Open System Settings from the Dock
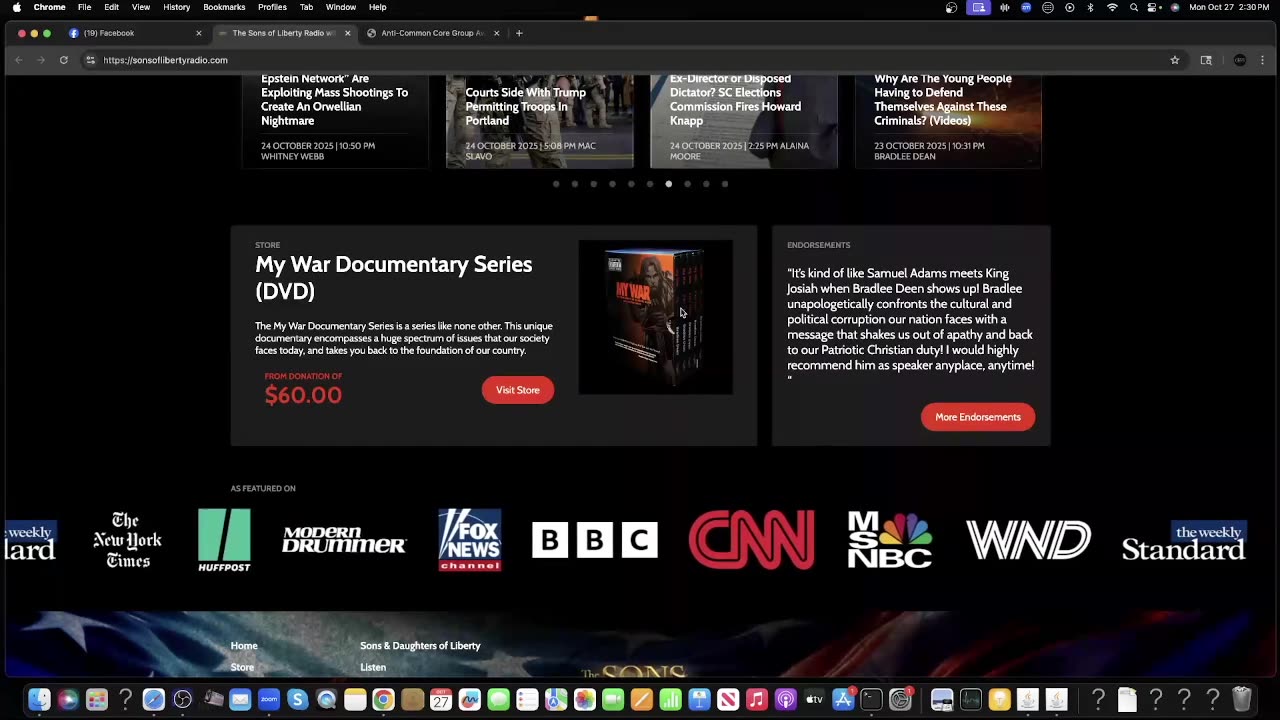The width and height of the screenshot is (1280, 720). [x=901, y=700]
